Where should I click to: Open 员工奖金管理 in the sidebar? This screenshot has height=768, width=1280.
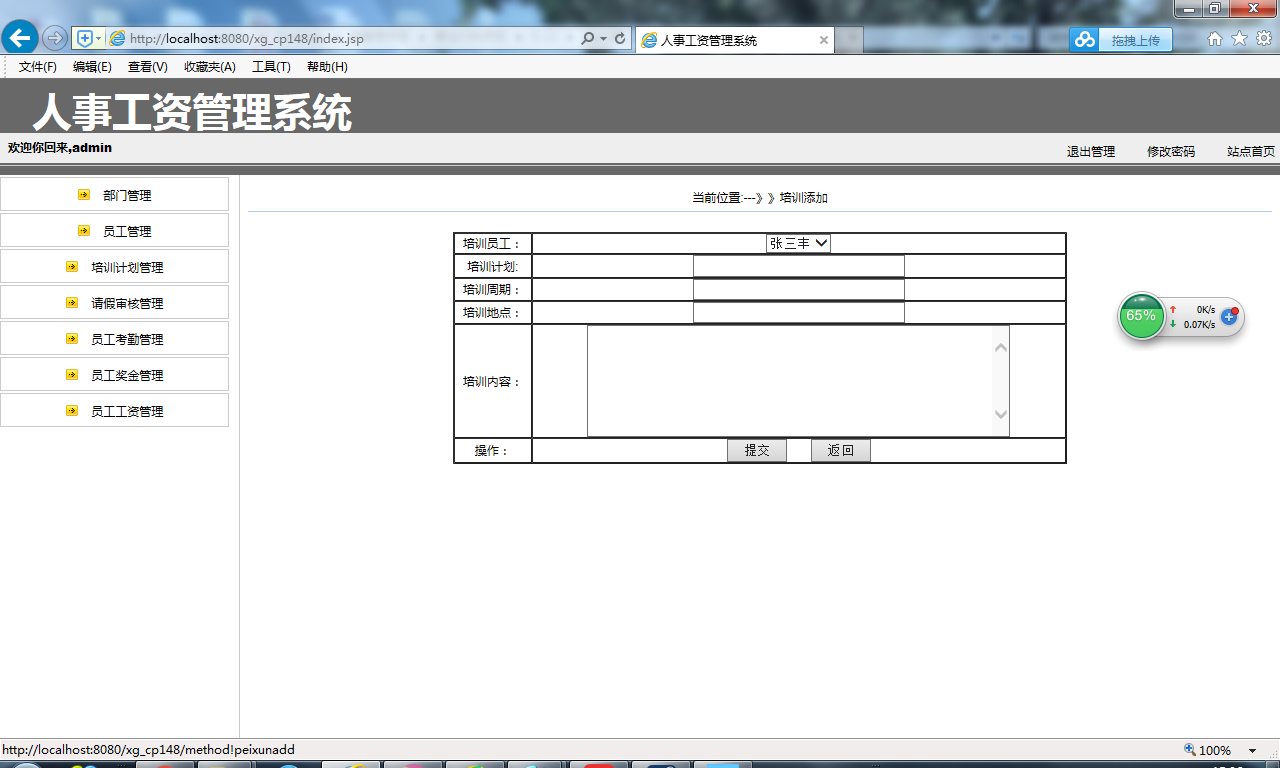point(127,375)
